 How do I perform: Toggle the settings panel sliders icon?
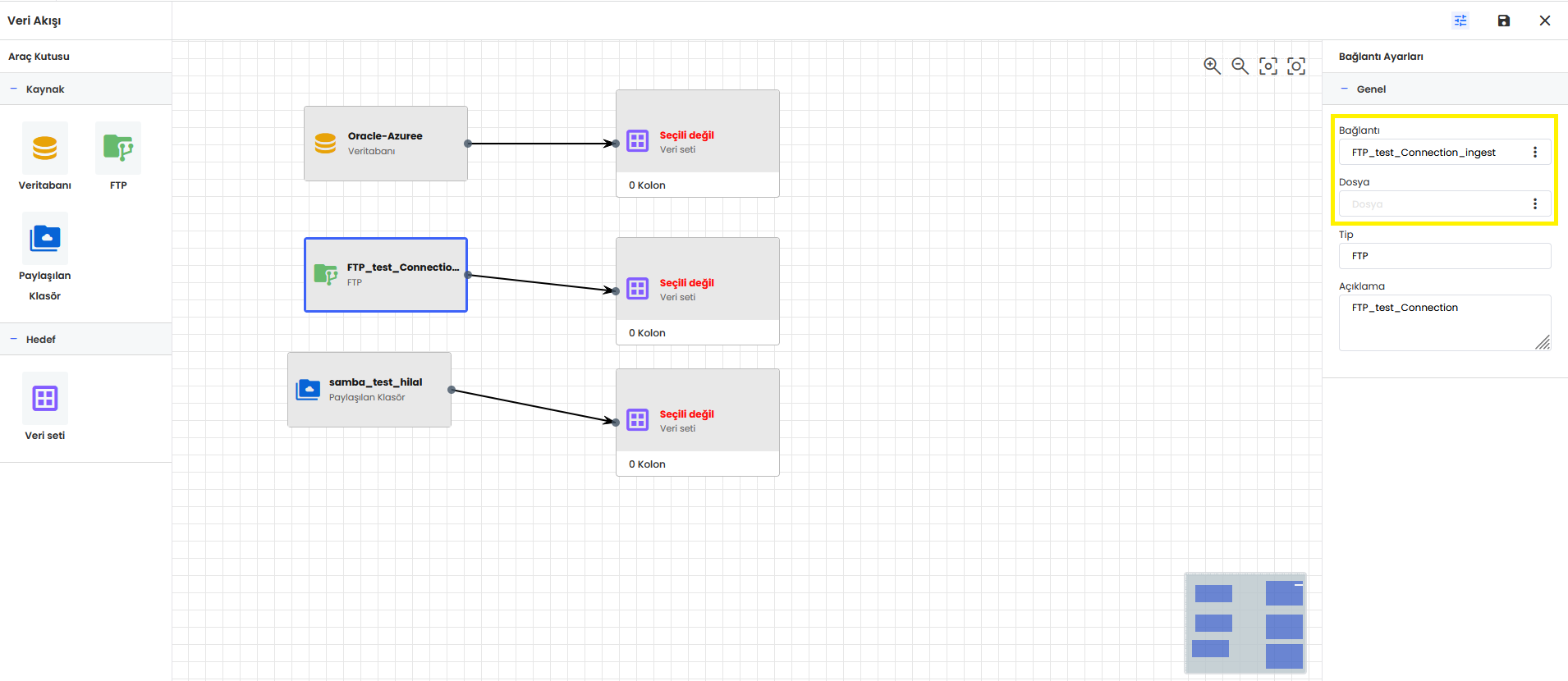[x=1460, y=21]
